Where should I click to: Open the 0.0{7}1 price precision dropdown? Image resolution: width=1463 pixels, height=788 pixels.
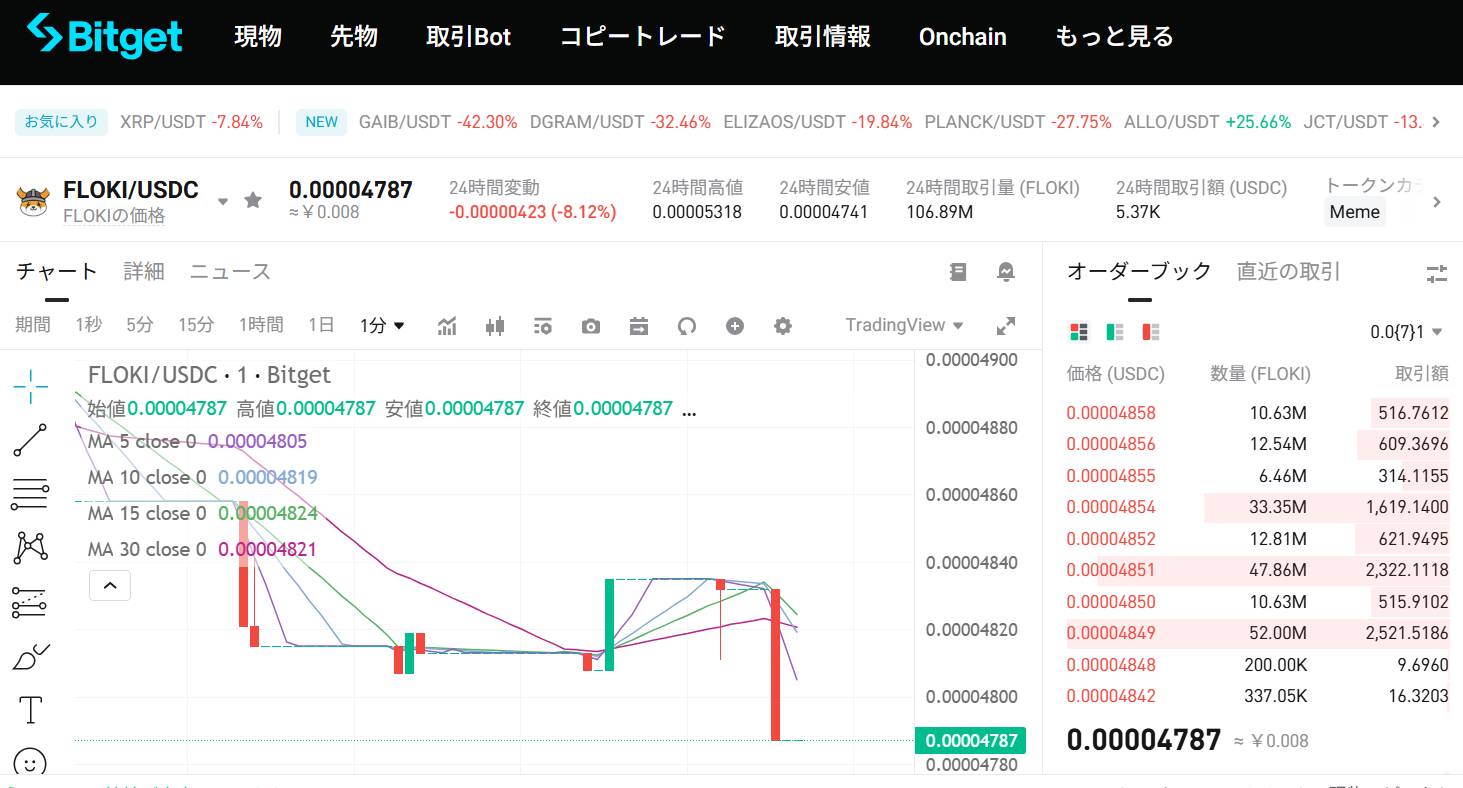point(1406,332)
